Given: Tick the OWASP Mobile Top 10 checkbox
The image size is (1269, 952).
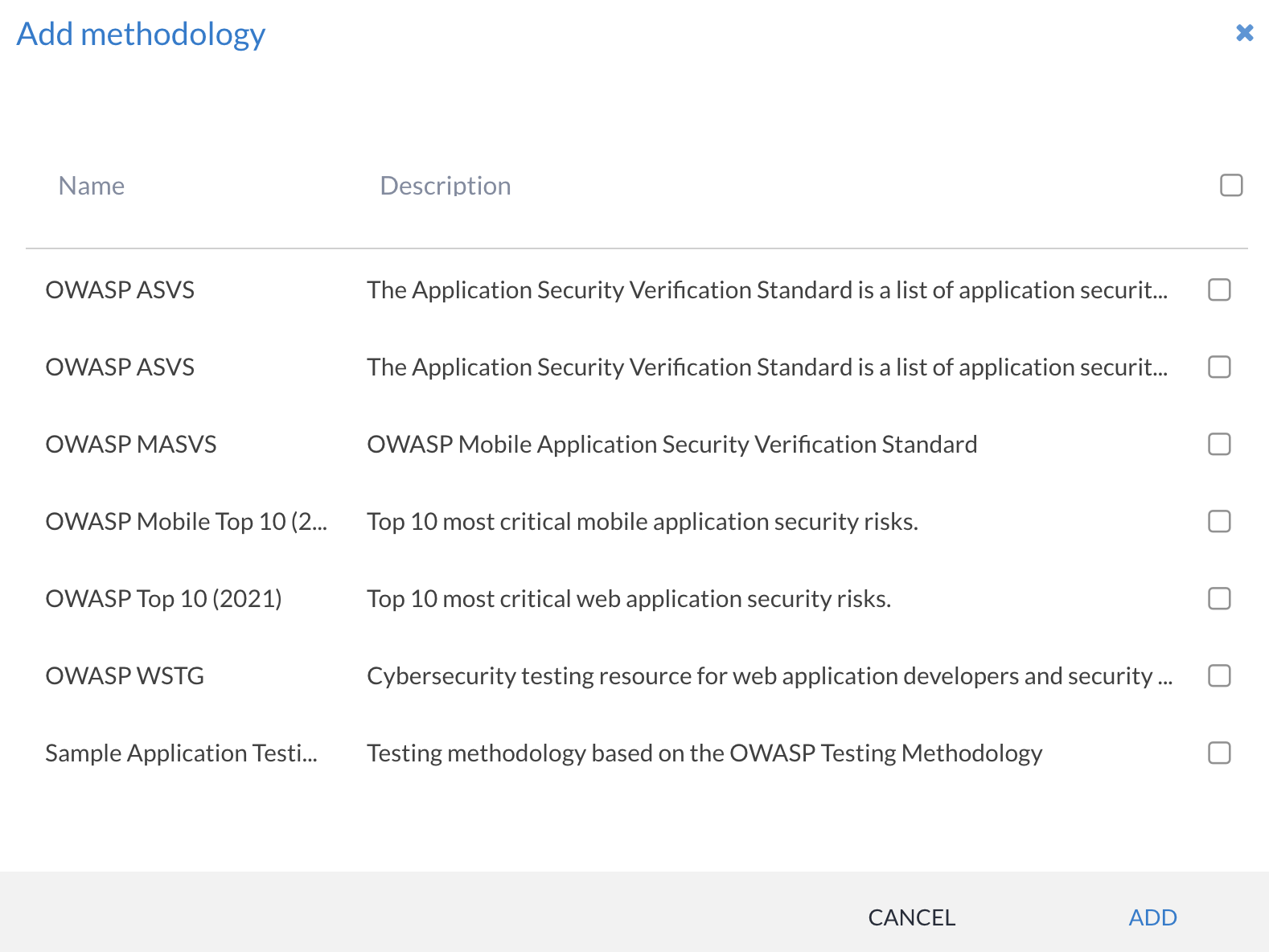Looking at the screenshot, I should tap(1219, 522).
